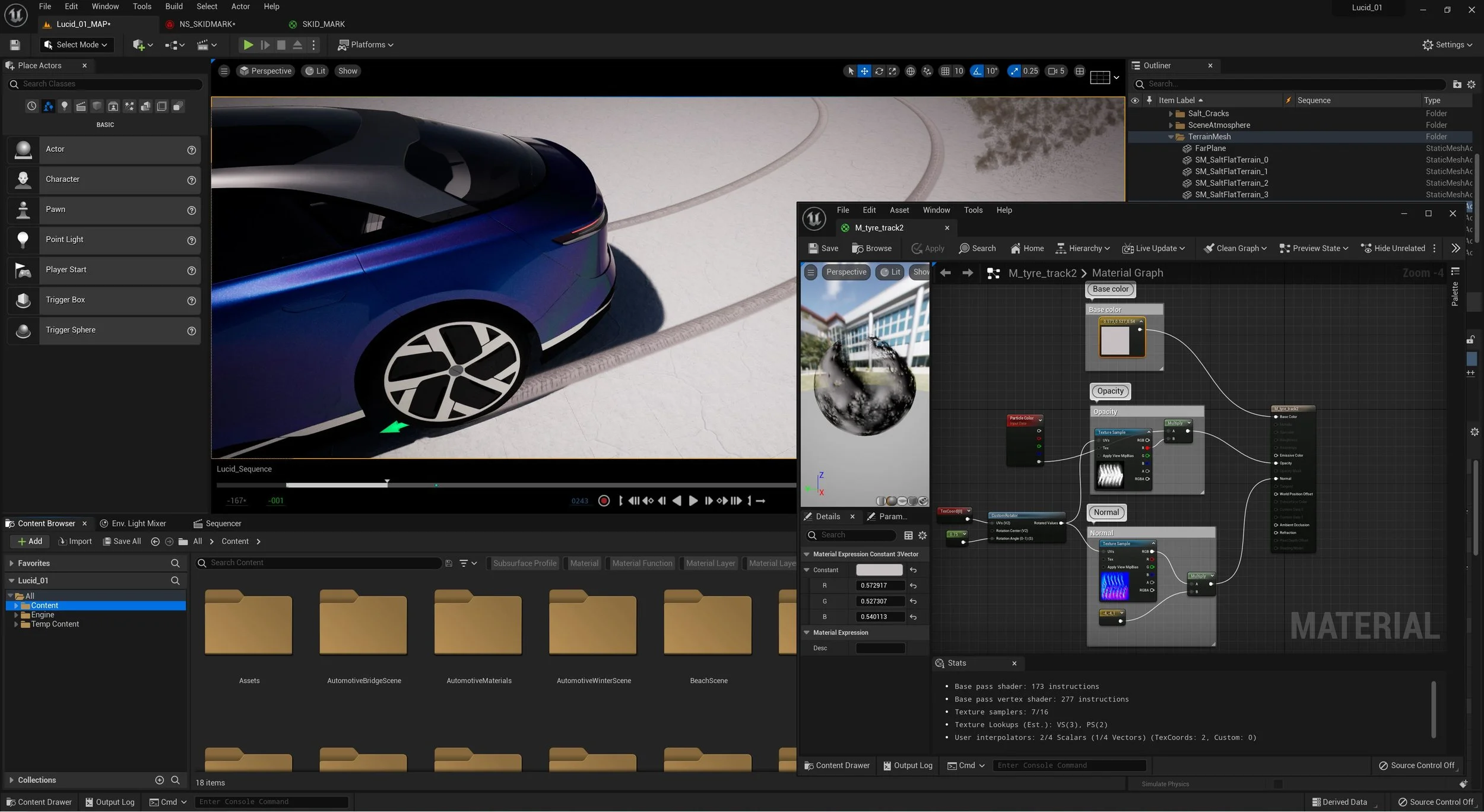This screenshot has width=1484, height=812.
Task: Switch to the Sequencer tab
Action: (217, 524)
